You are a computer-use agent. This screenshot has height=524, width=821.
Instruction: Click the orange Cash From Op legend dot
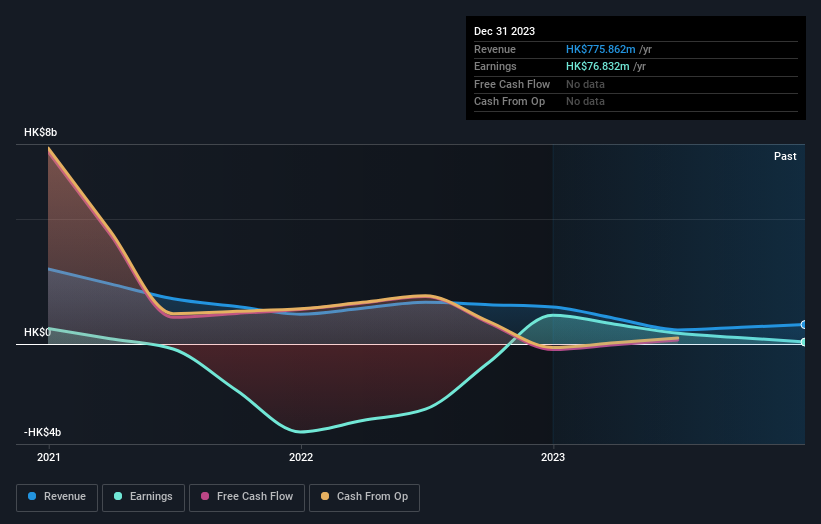pyautogui.click(x=325, y=496)
